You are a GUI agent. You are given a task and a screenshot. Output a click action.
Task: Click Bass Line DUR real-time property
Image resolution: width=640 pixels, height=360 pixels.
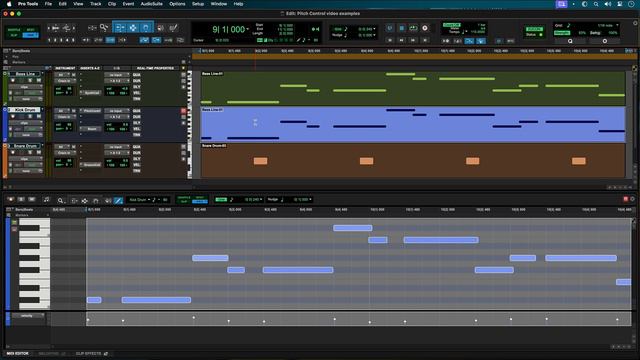(x=137, y=81)
